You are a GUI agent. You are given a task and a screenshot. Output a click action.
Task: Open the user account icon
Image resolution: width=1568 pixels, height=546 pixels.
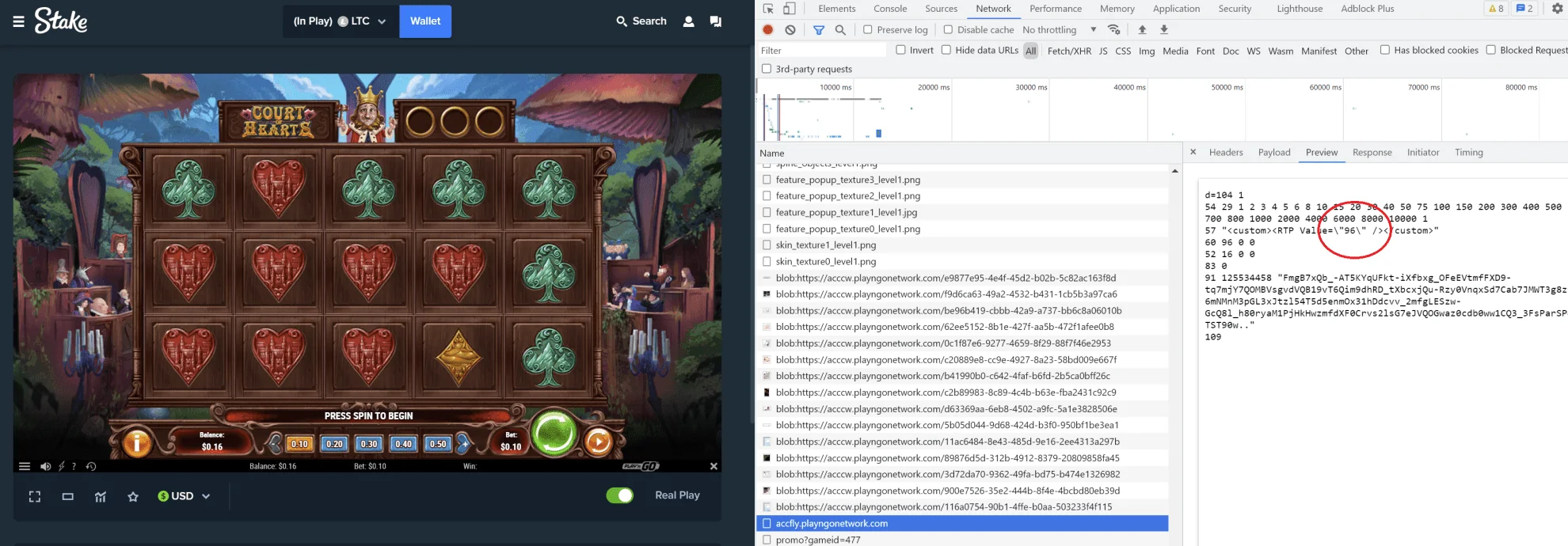click(689, 21)
